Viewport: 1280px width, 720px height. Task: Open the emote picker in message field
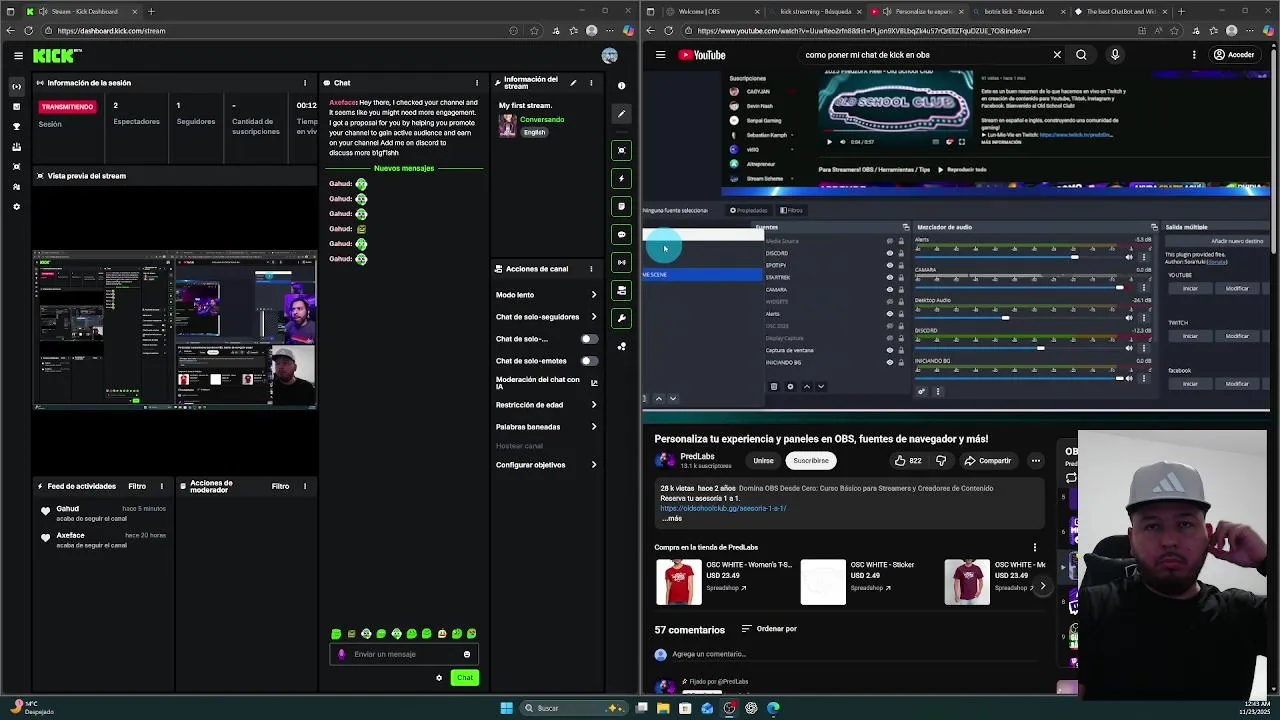point(466,654)
